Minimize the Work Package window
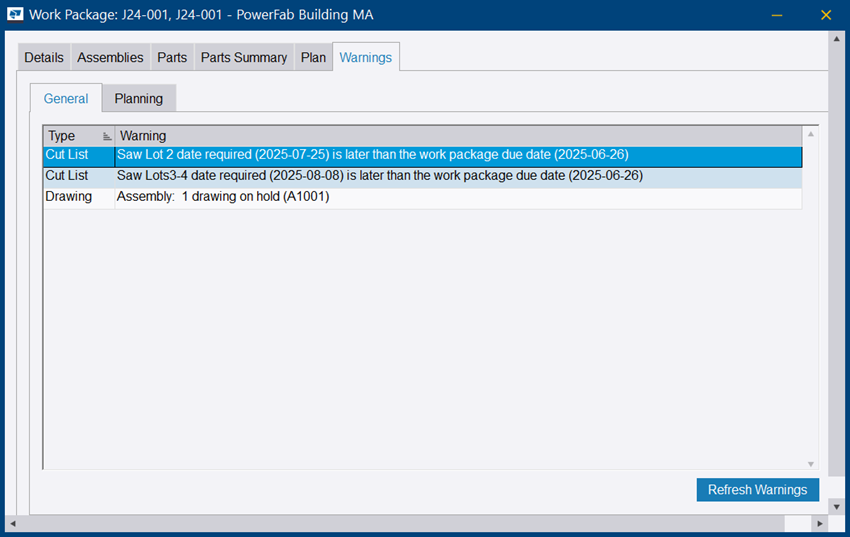Viewport: 850px width, 537px height. pyautogui.click(x=777, y=15)
